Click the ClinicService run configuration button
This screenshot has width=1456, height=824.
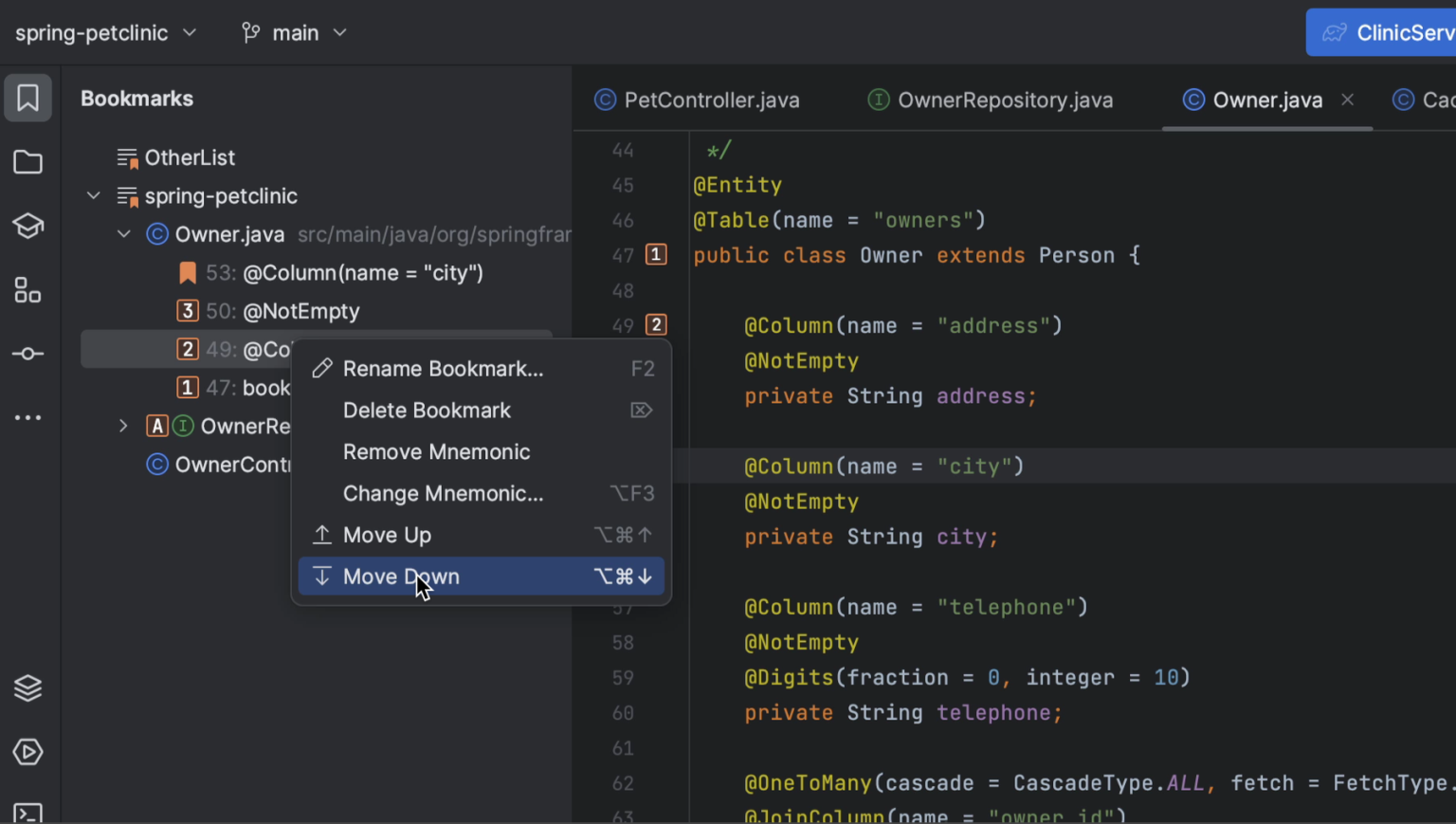coord(1392,31)
